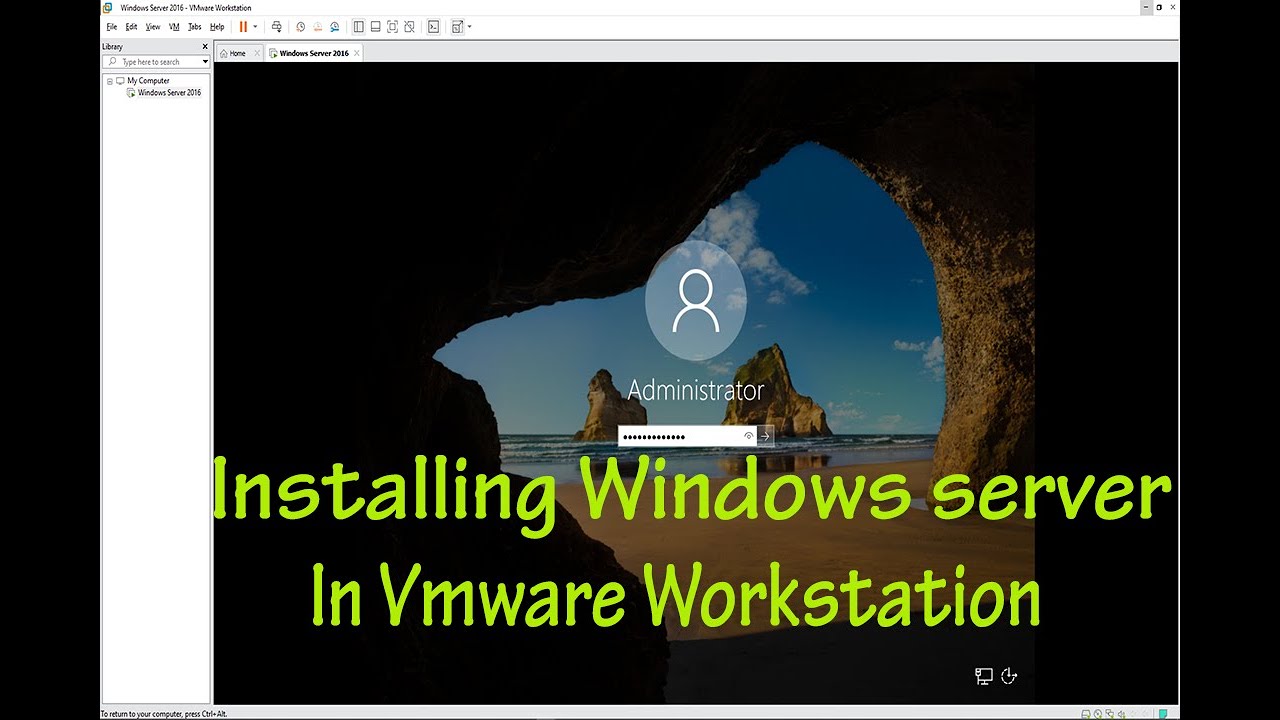Open the View menu
Screen dimensions: 1280x720
click(153, 27)
